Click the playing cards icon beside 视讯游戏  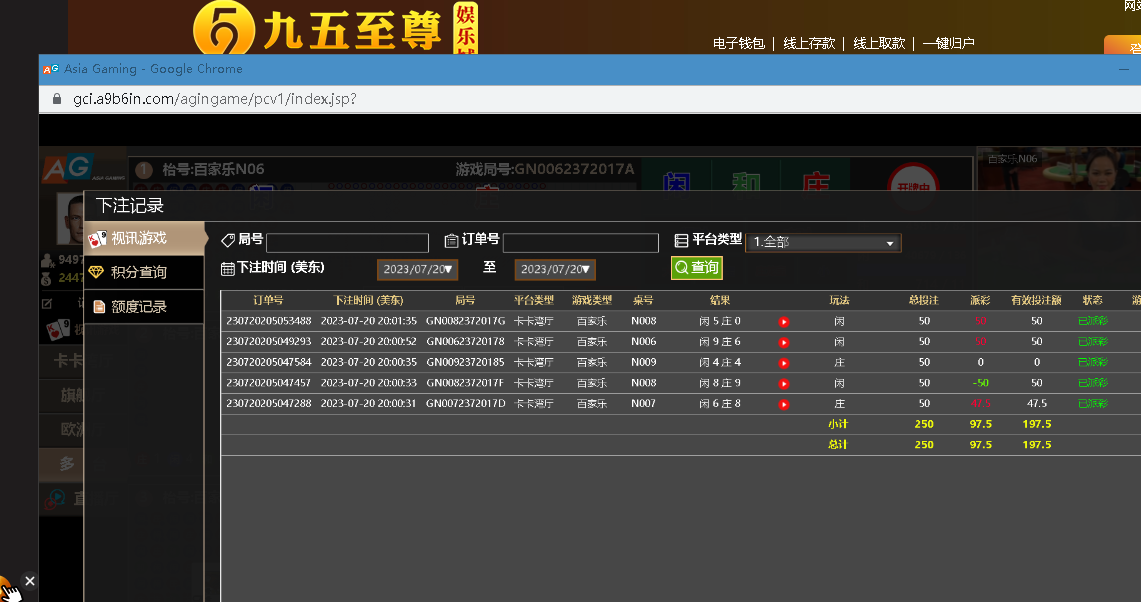pos(98,239)
